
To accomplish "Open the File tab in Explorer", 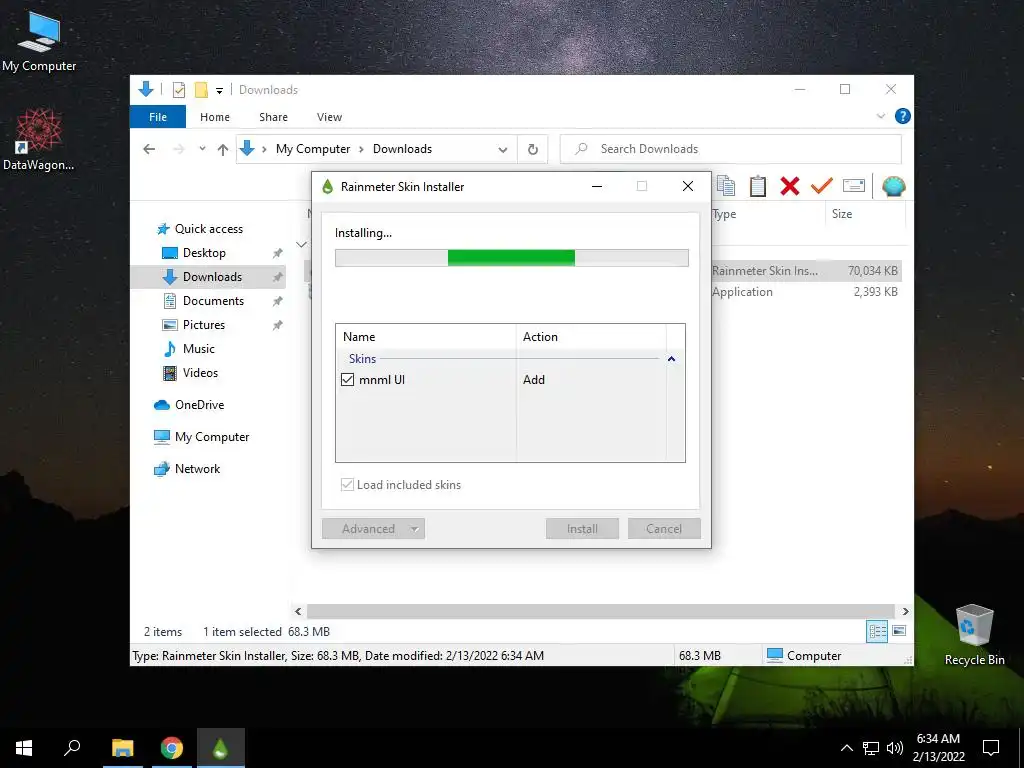I will click(x=158, y=117).
